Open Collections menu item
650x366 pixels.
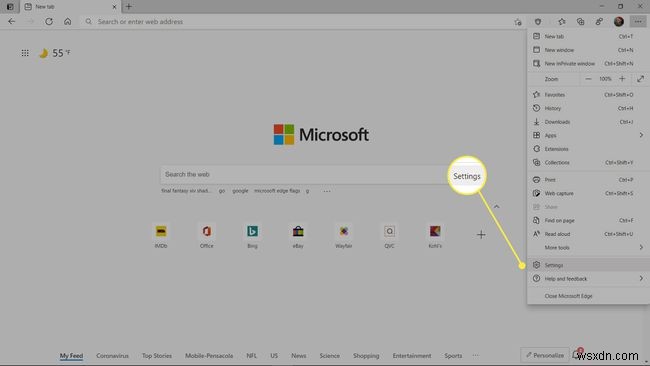pyautogui.click(x=588, y=162)
